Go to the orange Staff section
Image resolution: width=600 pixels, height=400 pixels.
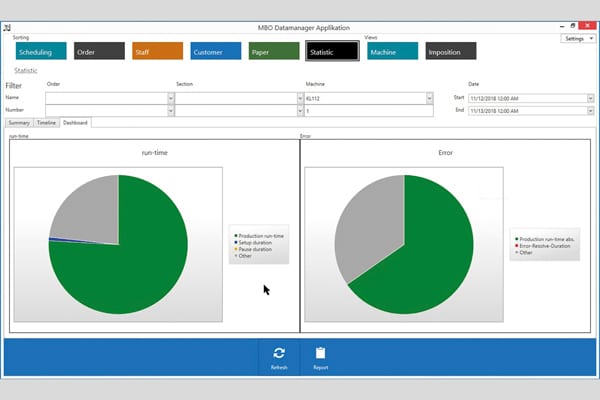157,51
